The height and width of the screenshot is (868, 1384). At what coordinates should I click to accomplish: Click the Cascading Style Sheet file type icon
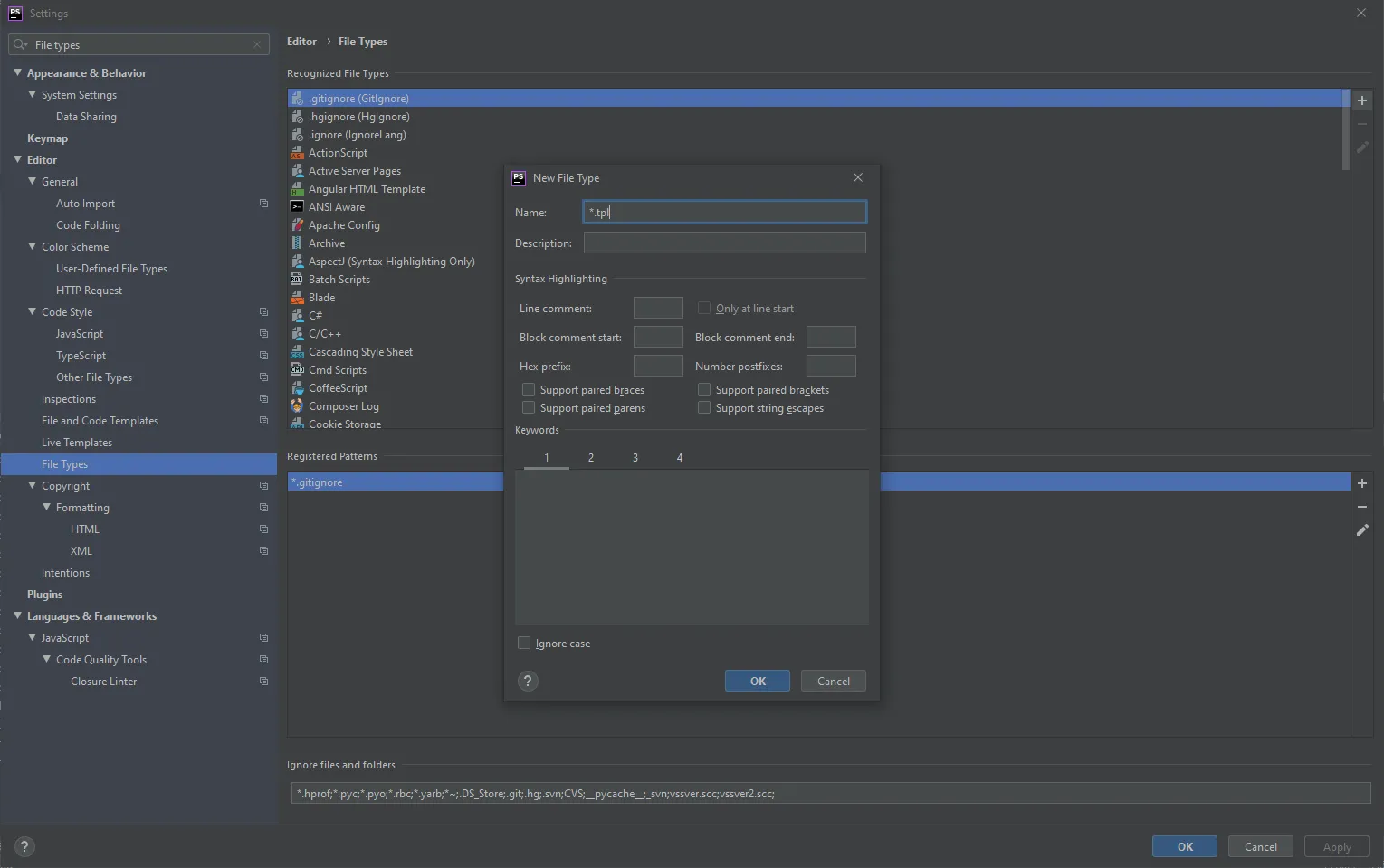297,352
